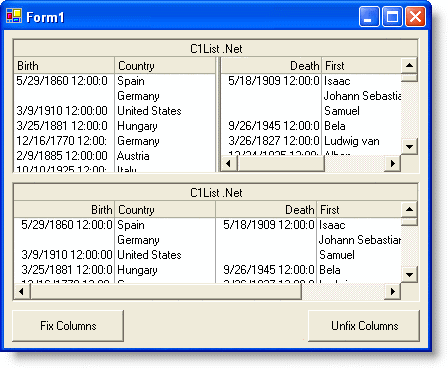Click the Form1 application icon in title bar
The image size is (448, 368).
(14, 16)
